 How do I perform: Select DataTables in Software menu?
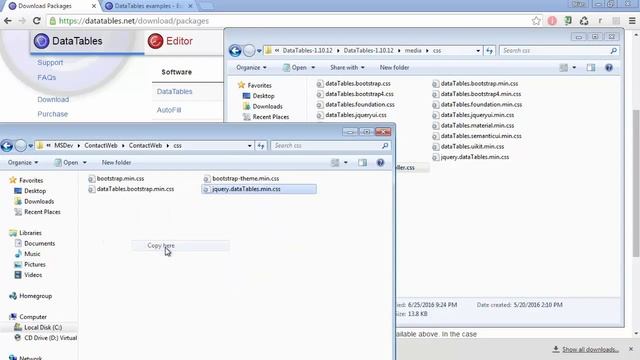pyautogui.click(x=174, y=92)
